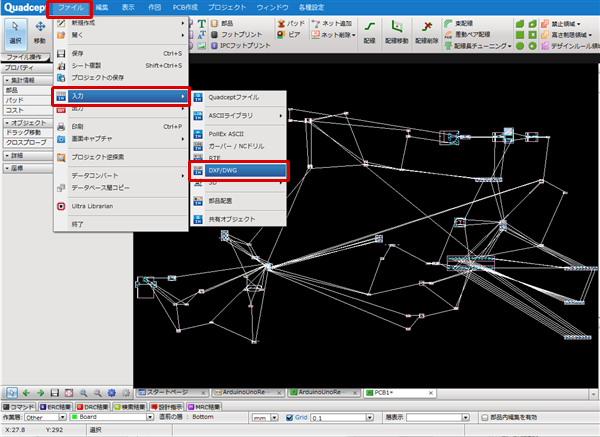Click the ビア via tool
The image size is (600, 437).
point(289,34)
